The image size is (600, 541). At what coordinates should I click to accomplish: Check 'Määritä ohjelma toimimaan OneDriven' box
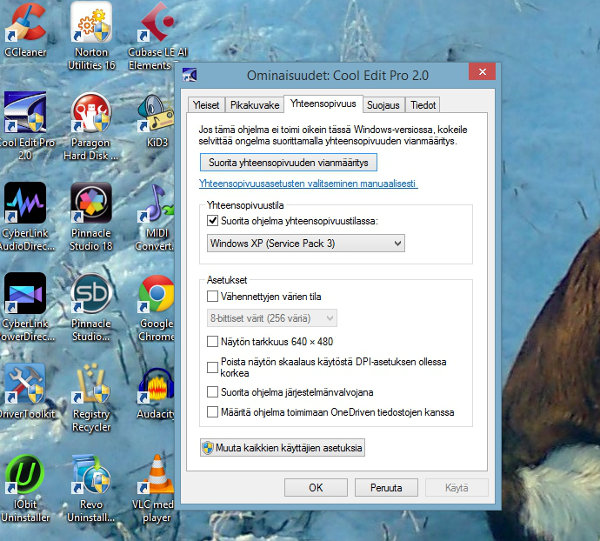pos(212,412)
